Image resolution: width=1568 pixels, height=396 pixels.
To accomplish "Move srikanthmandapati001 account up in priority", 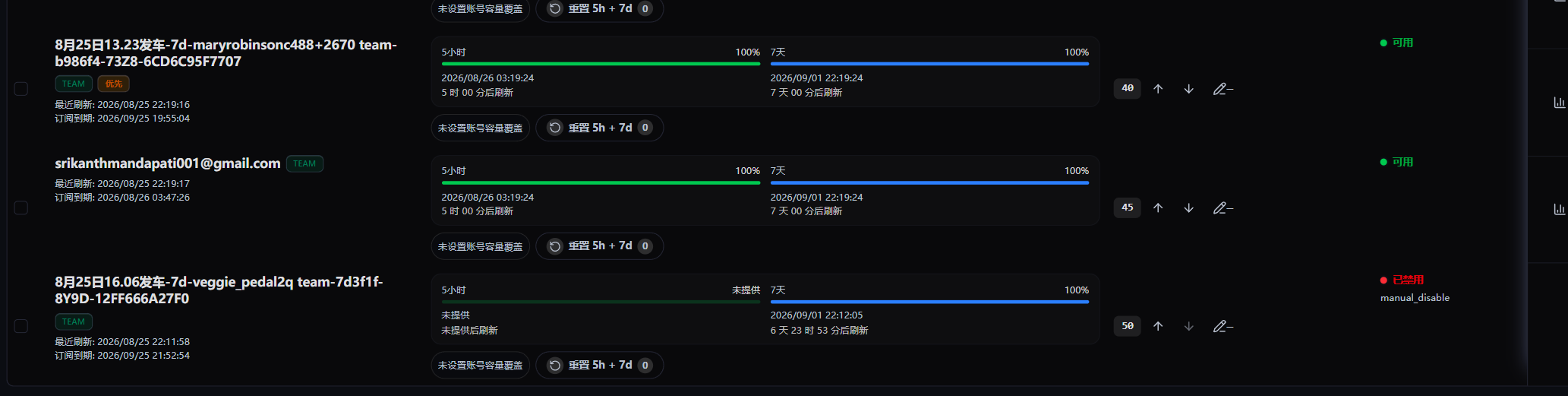I will pyautogui.click(x=1158, y=208).
